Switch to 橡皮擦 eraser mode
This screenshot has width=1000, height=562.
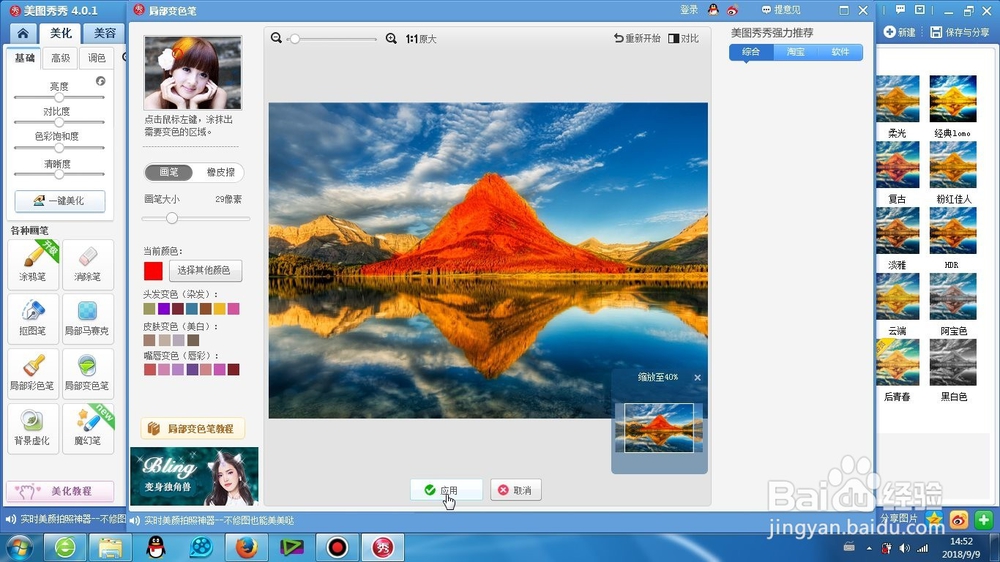221,172
